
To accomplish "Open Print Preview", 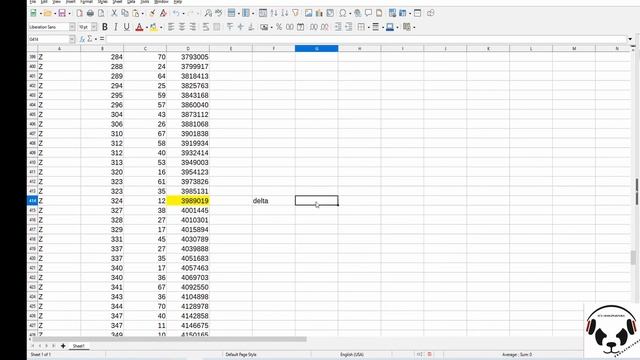I will (x=101, y=13).
